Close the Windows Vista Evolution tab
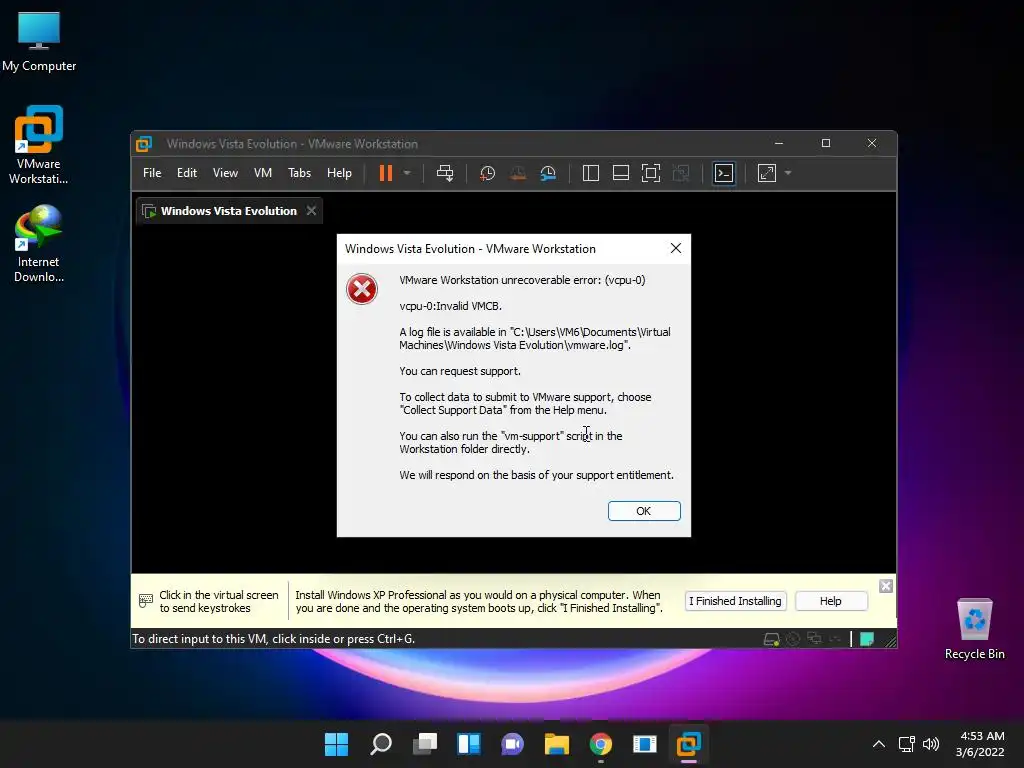 click(x=312, y=210)
